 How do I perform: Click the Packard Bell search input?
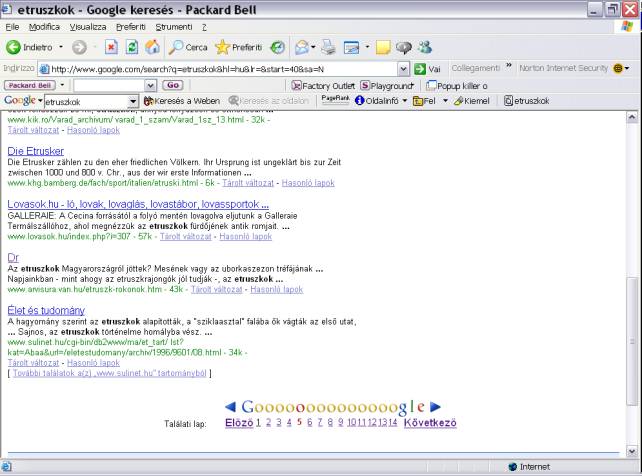[x=109, y=86]
